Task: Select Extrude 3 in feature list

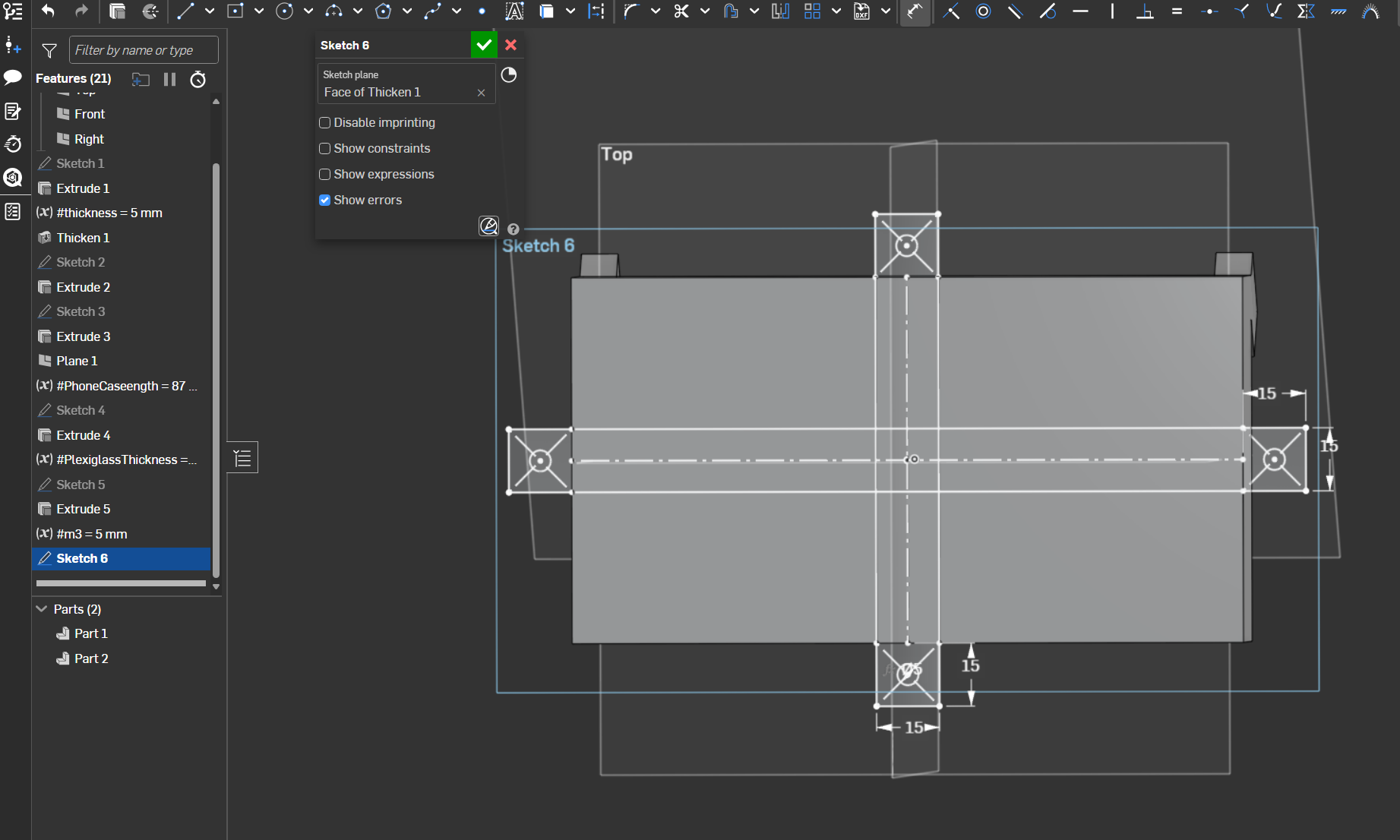Action: coord(84,336)
